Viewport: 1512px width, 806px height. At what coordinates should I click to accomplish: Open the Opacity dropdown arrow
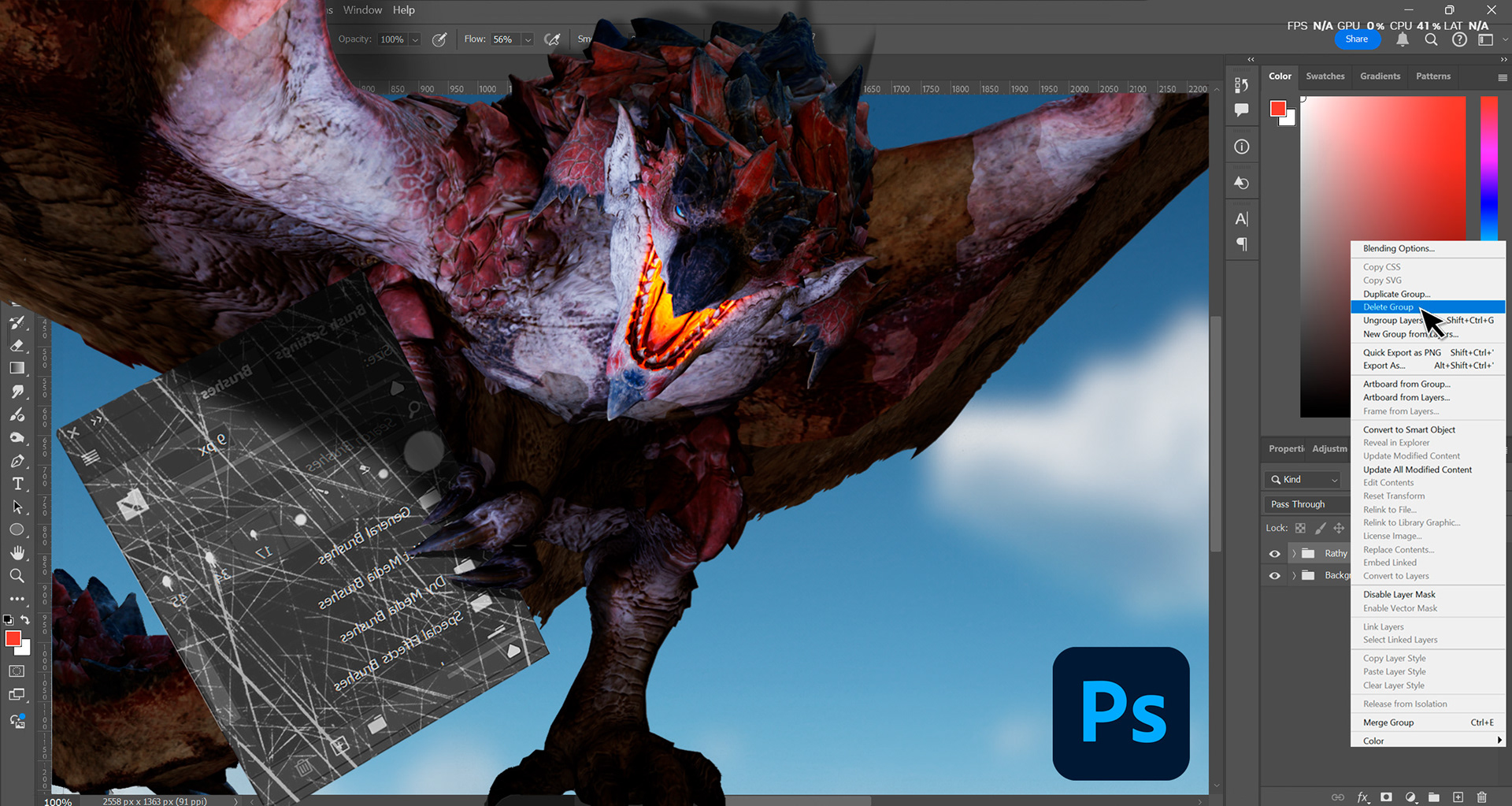click(x=415, y=39)
